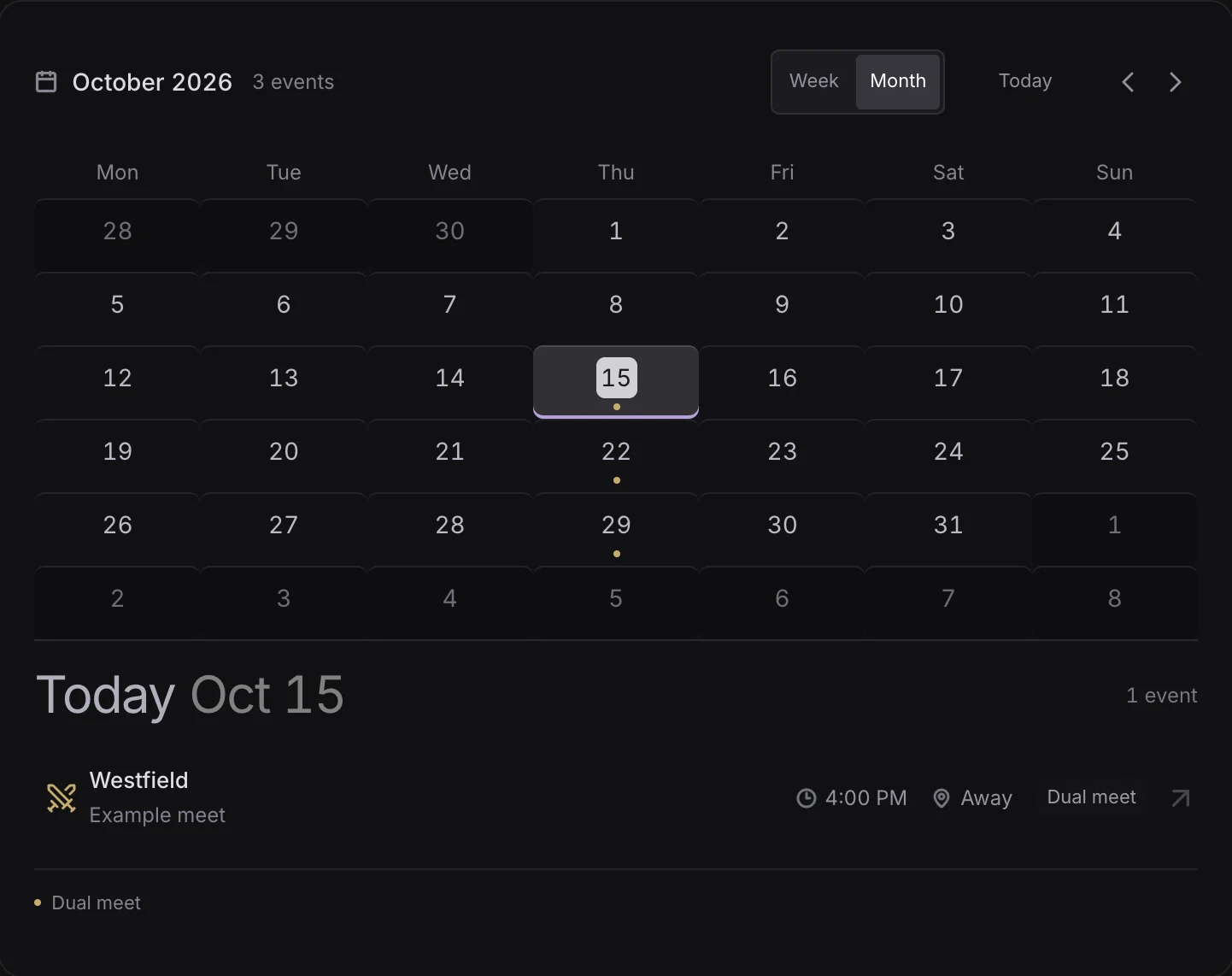Select September 30 in the first row

point(450,236)
